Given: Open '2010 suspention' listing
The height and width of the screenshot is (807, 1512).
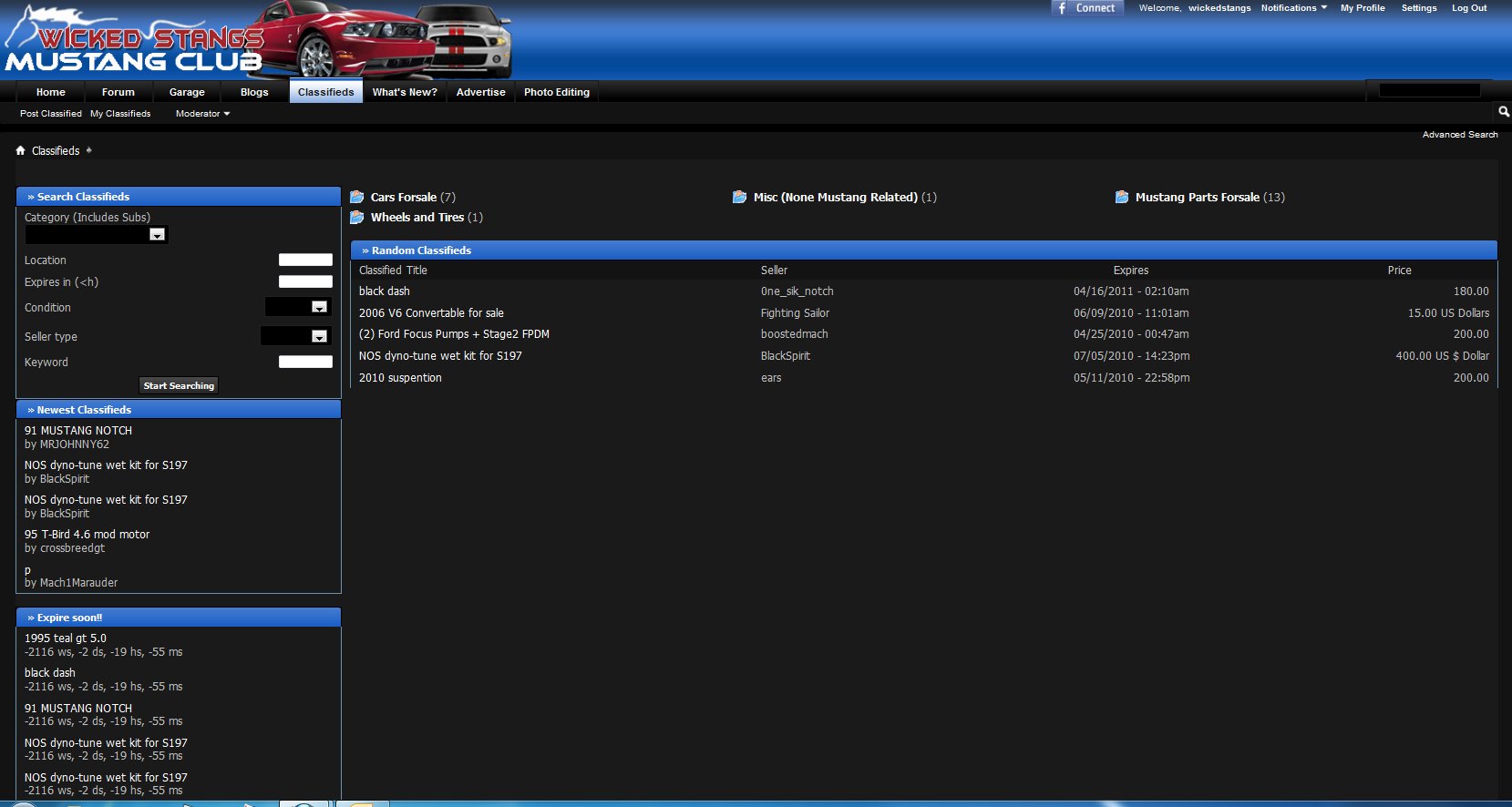Looking at the screenshot, I should tap(400, 378).
